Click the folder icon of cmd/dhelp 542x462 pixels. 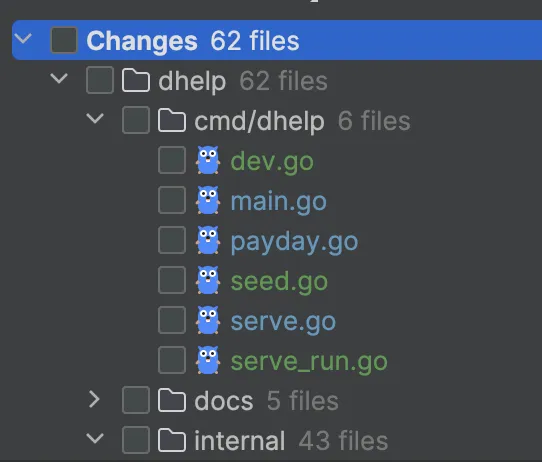172,120
